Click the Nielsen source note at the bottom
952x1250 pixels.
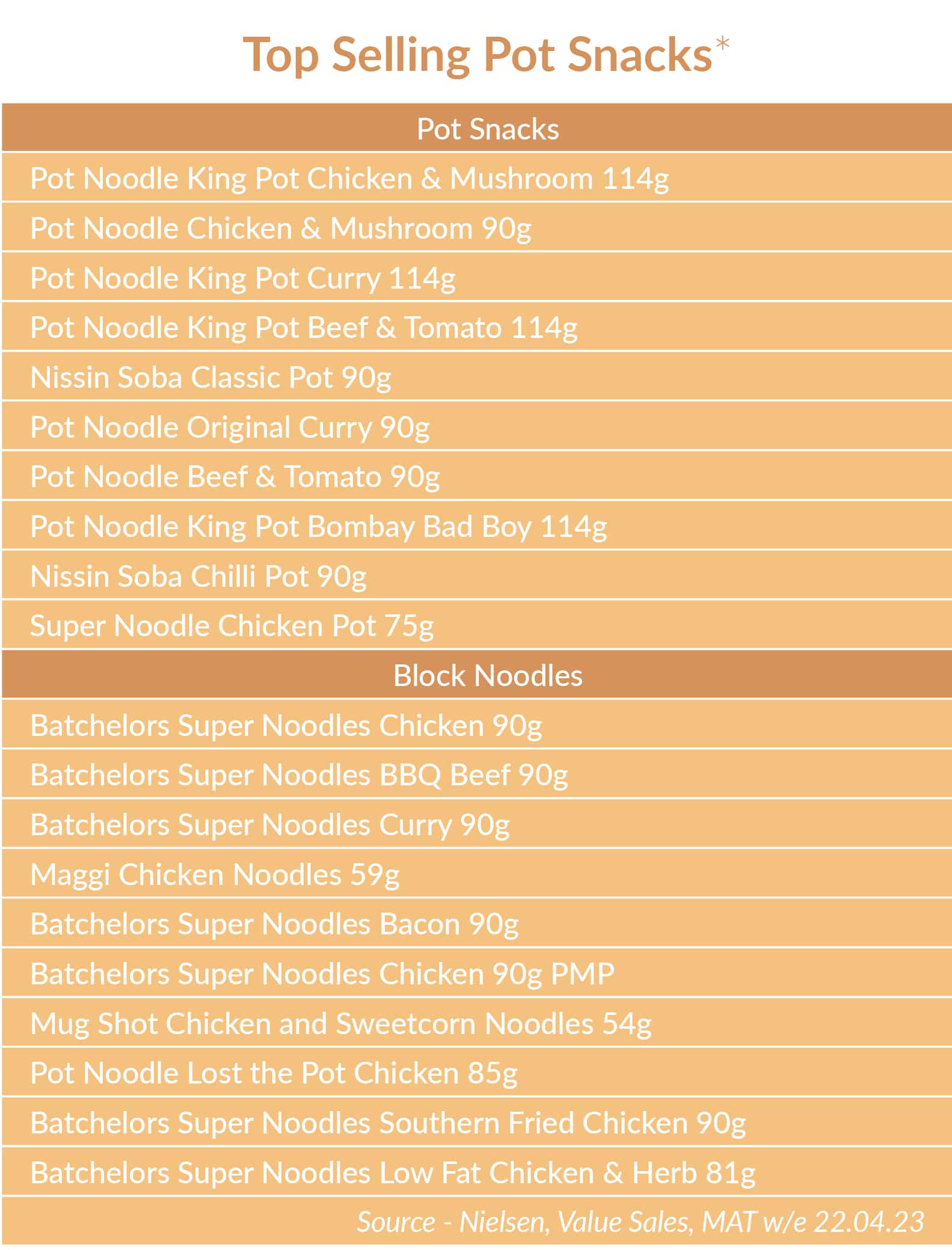pos(640,1222)
